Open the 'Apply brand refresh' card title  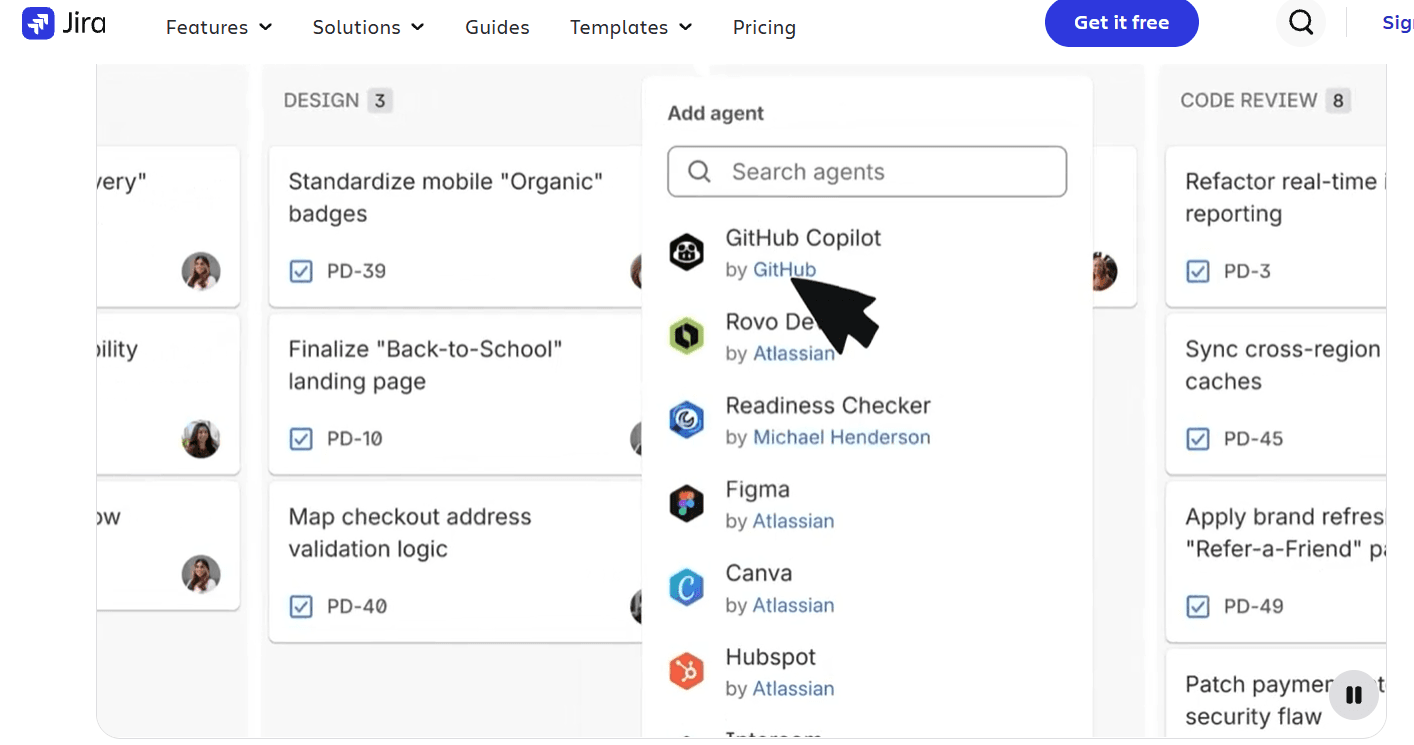coord(1284,533)
